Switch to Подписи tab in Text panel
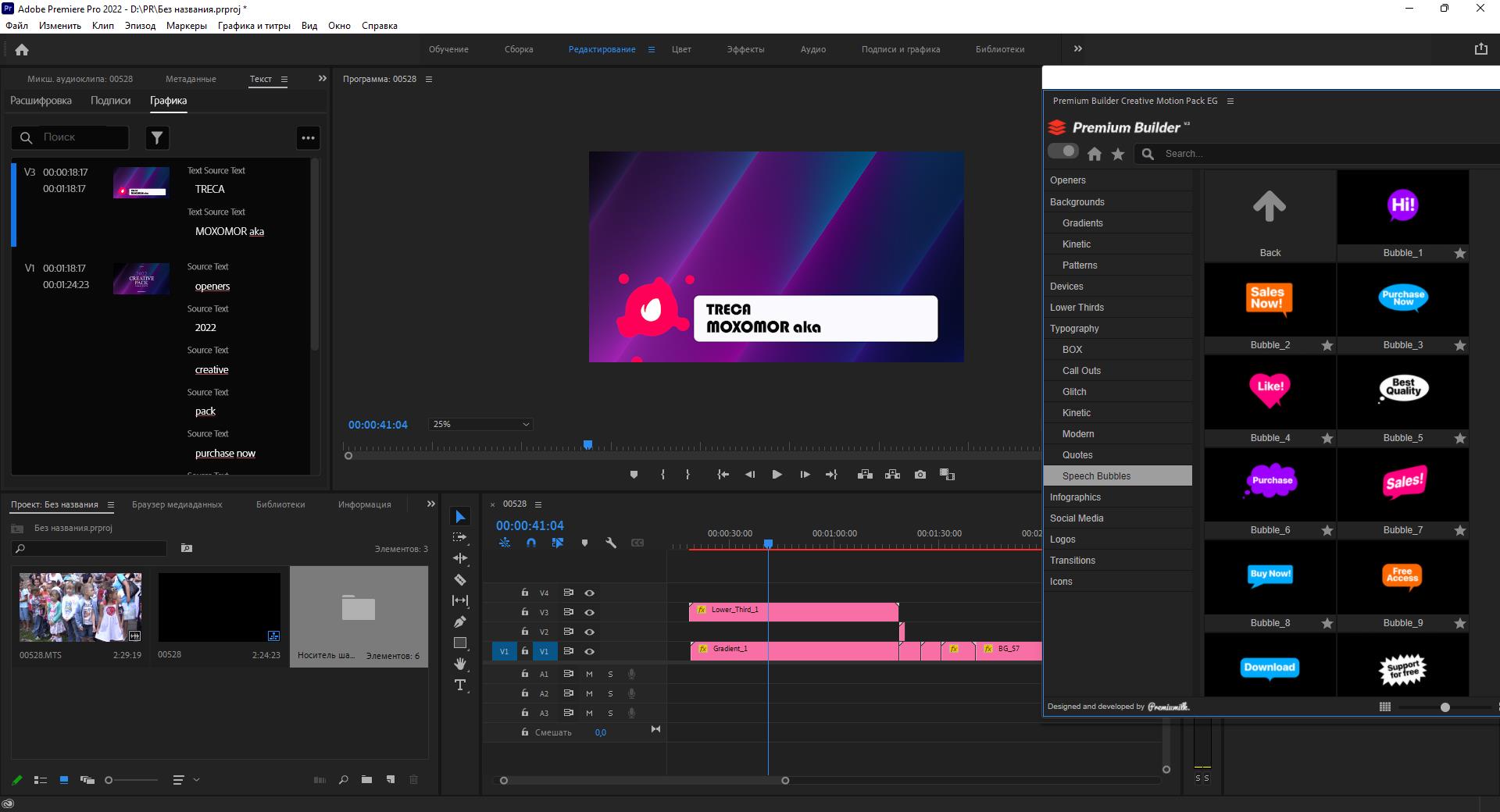 [111, 101]
